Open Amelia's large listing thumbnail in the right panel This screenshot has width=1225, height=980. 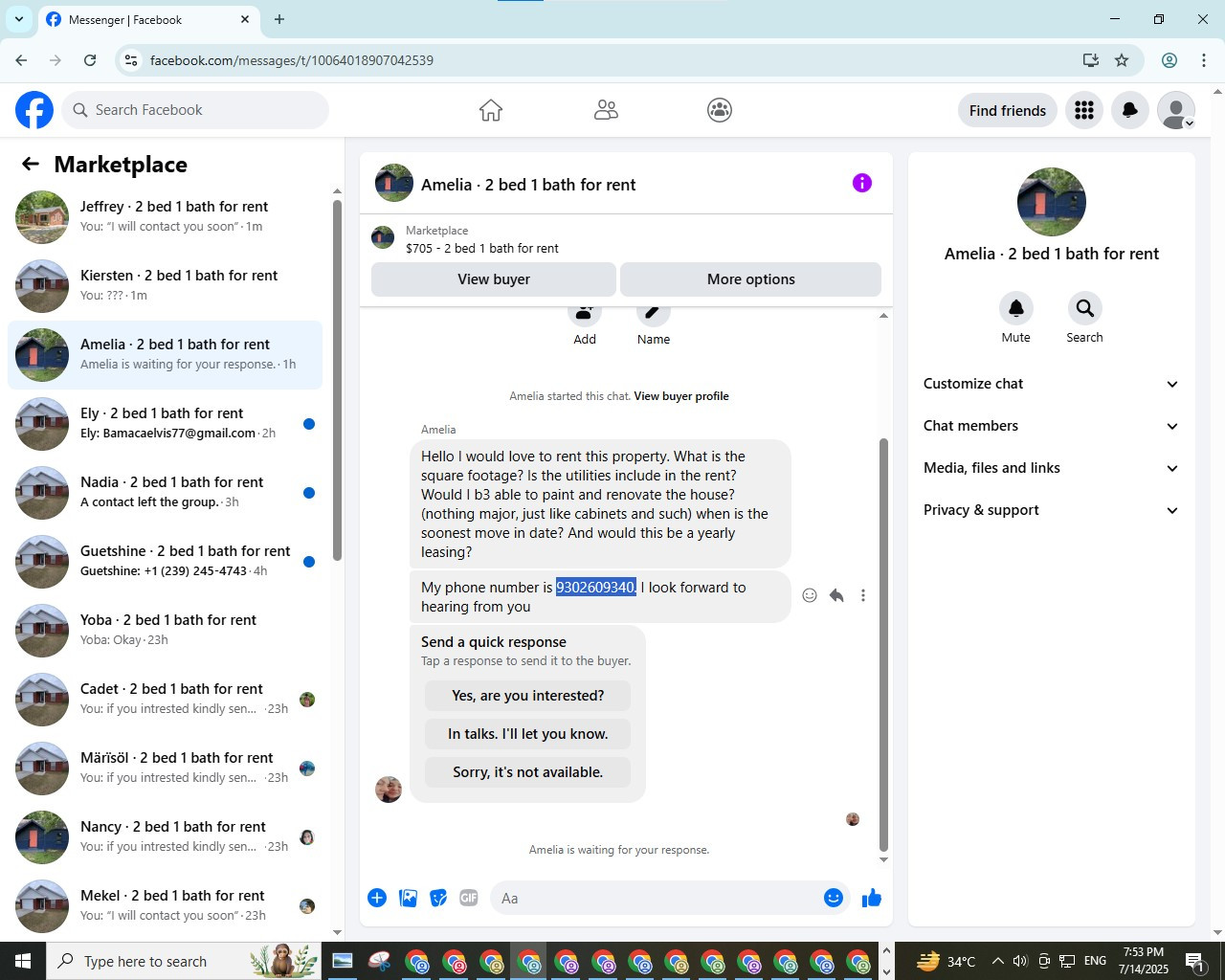point(1052,202)
